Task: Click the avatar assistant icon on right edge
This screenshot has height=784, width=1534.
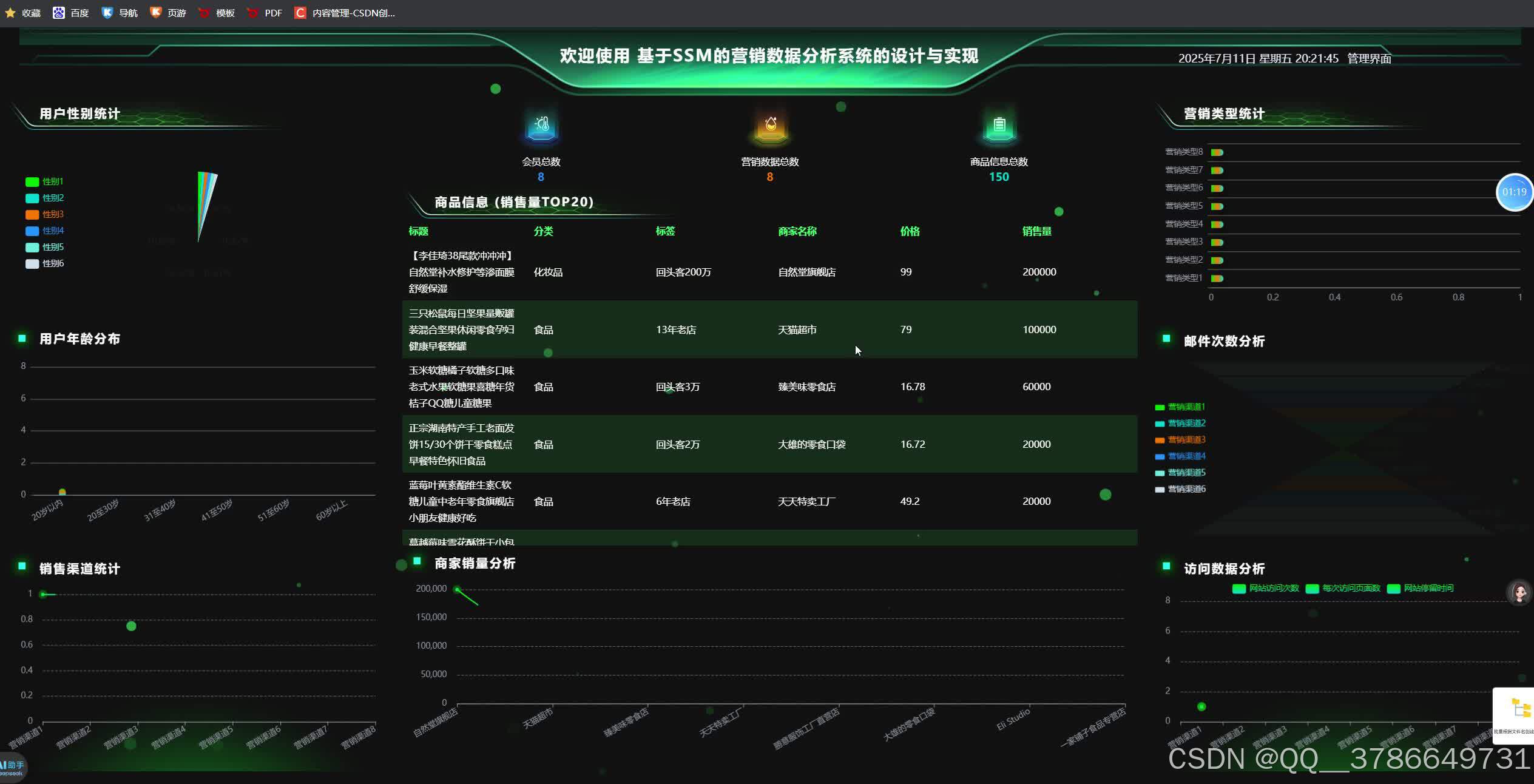Action: tap(1519, 592)
